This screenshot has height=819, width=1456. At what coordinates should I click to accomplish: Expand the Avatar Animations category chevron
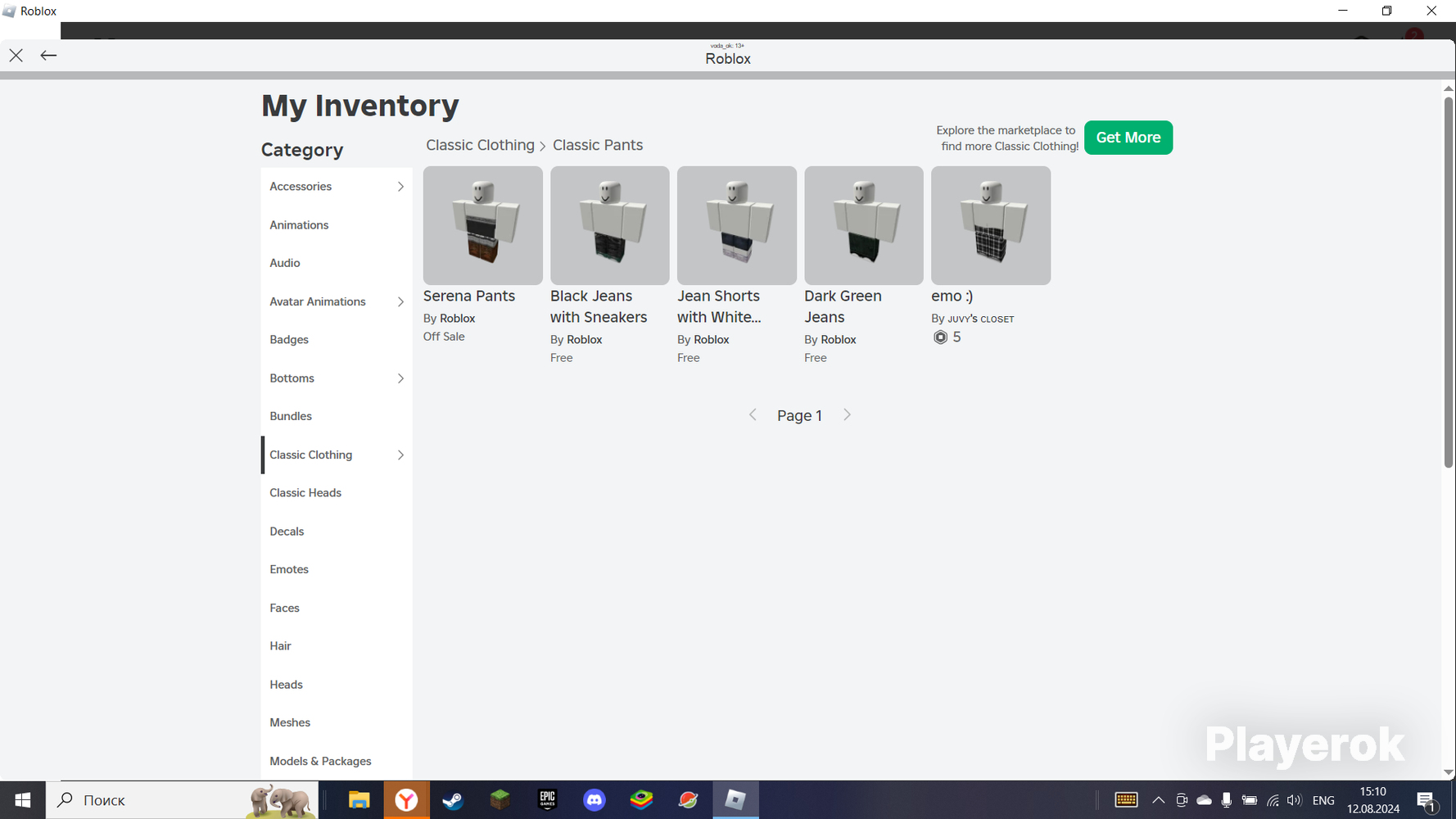tap(400, 302)
